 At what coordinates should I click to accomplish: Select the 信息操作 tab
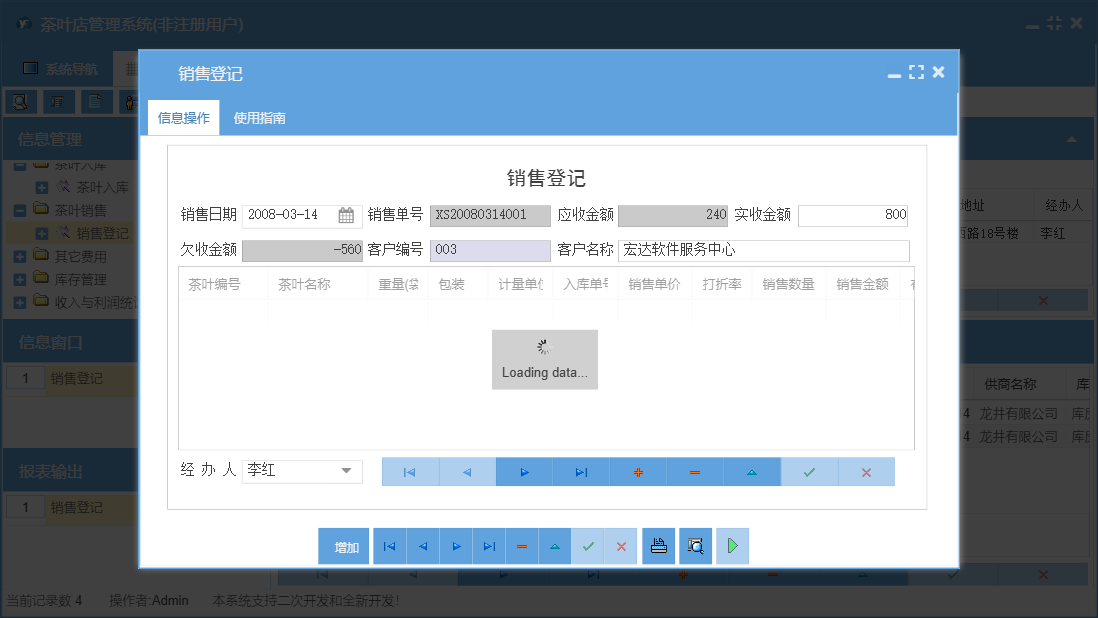tap(183, 117)
